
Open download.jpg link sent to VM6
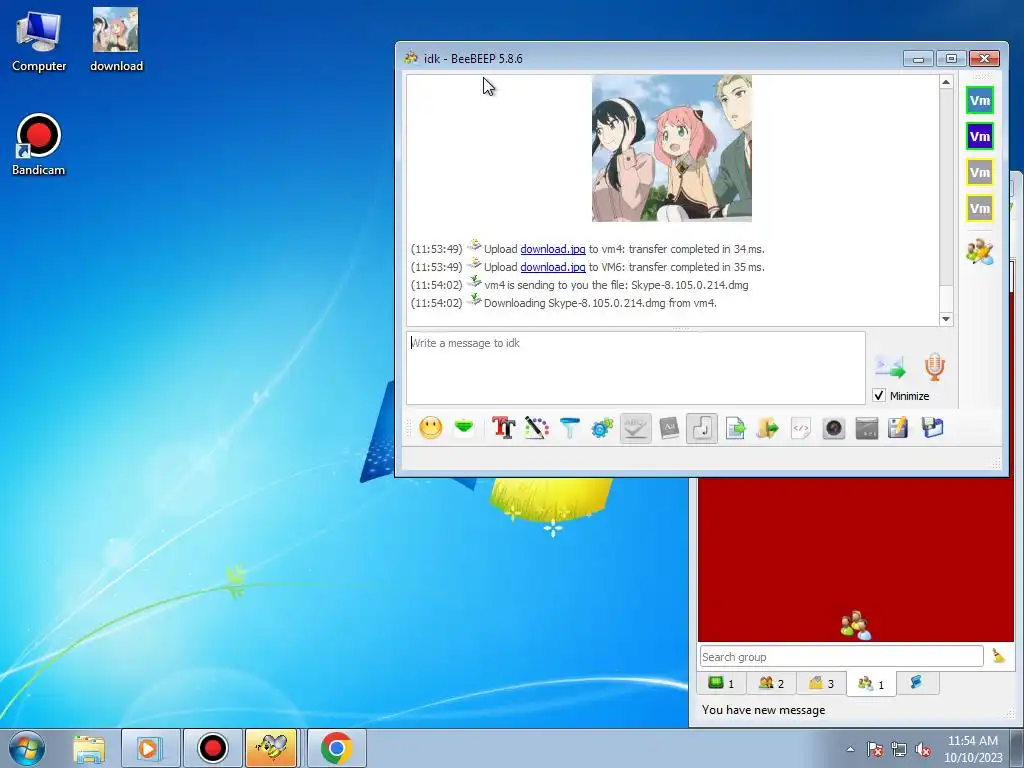(552, 267)
